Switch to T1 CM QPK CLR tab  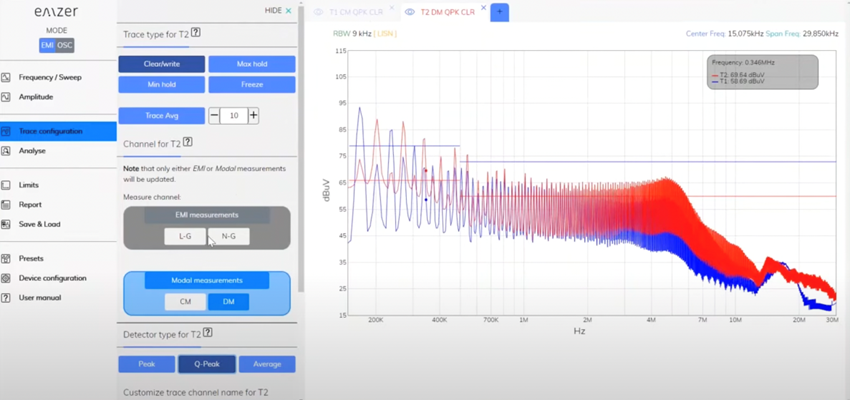pyautogui.click(x=355, y=12)
